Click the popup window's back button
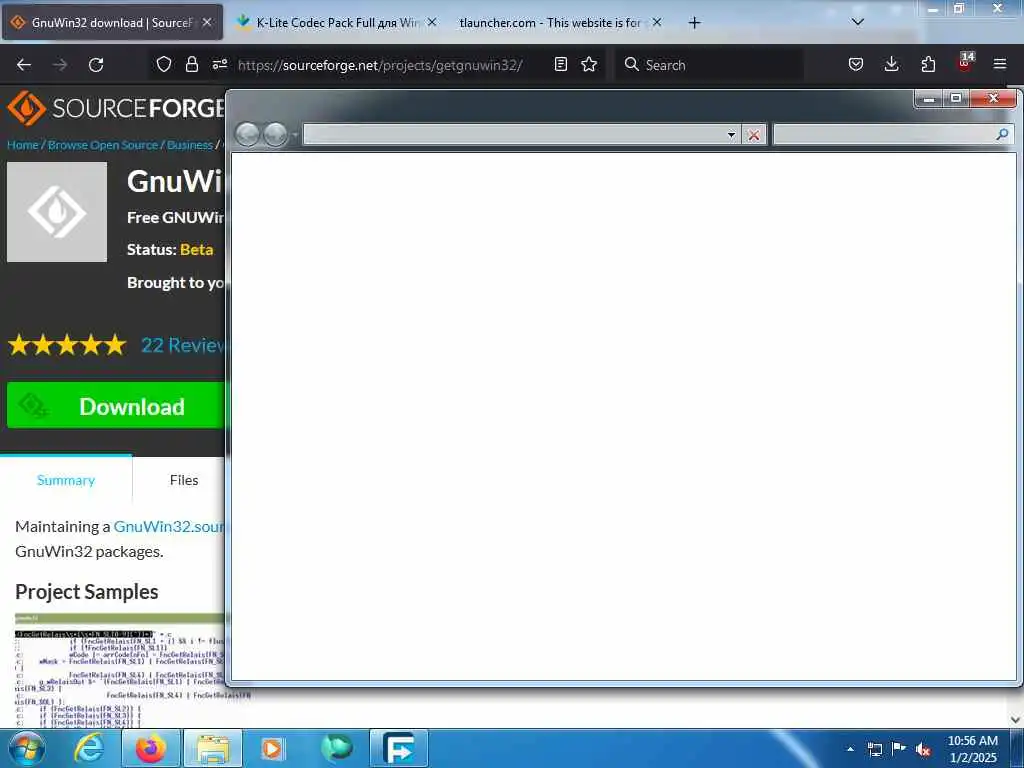Screen dimensions: 1024x768 click(248, 135)
